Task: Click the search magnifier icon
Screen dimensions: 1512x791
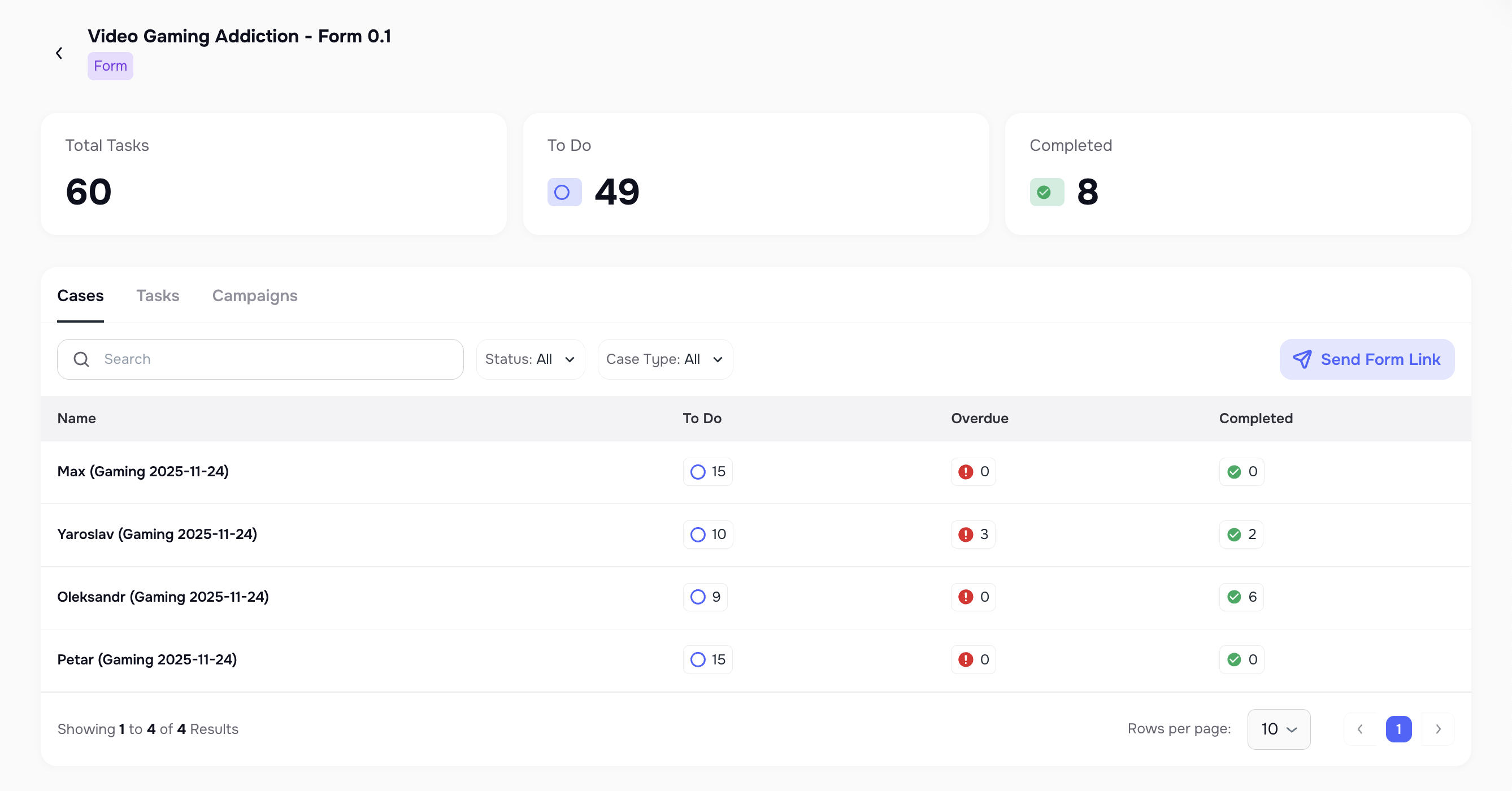Action: point(81,359)
